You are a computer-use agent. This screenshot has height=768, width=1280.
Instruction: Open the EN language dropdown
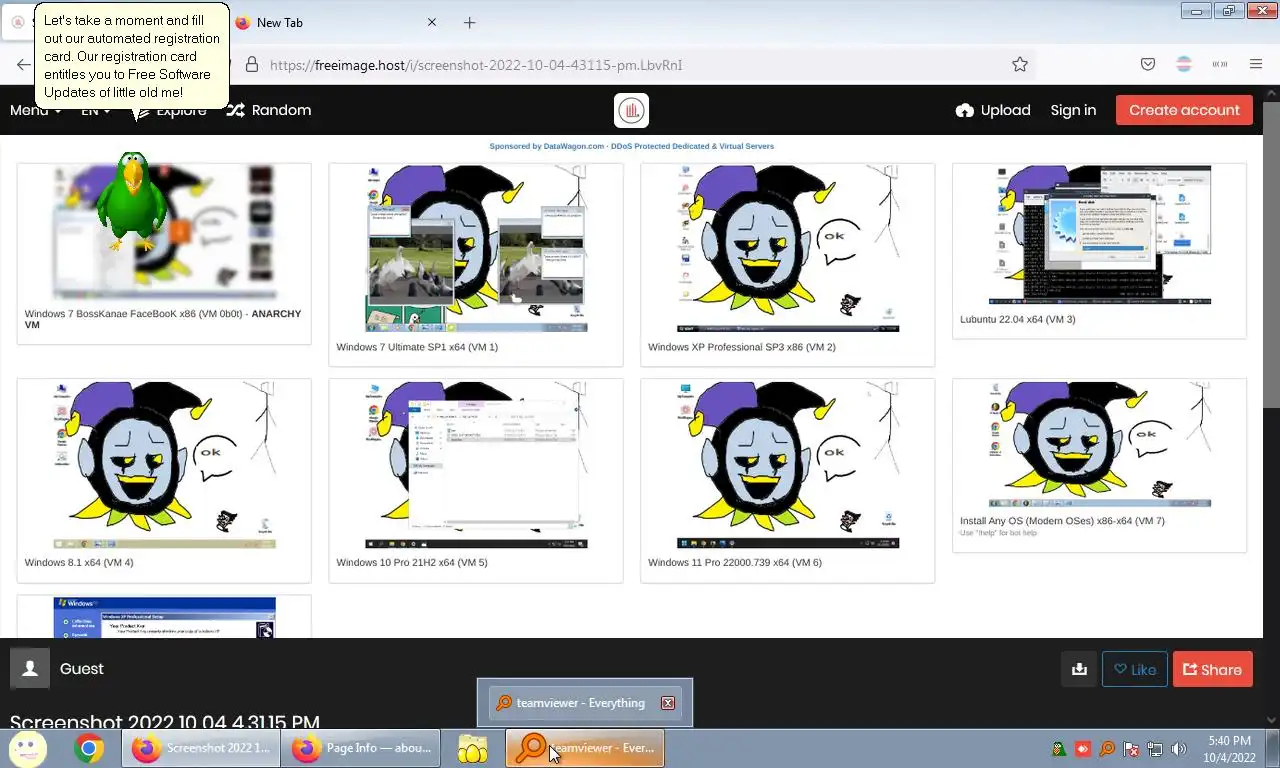[x=96, y=110]
